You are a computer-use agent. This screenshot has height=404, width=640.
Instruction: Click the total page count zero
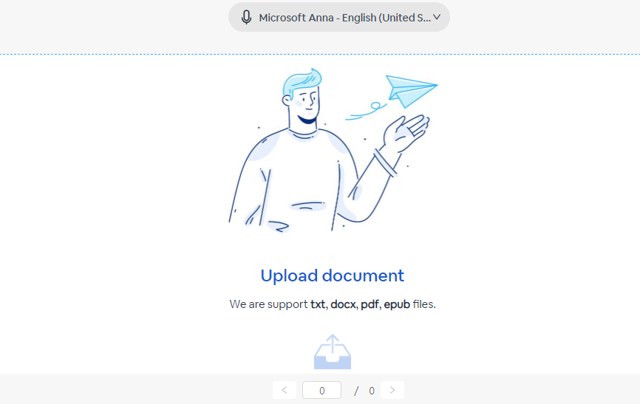tap(371, 391)
